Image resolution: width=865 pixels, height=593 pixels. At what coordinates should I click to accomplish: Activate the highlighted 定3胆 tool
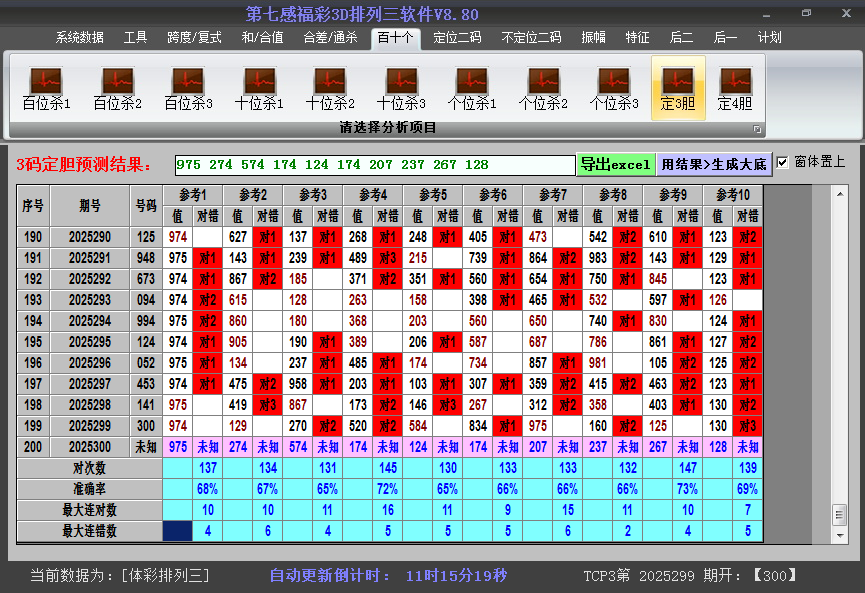click(x=678, y=85)
